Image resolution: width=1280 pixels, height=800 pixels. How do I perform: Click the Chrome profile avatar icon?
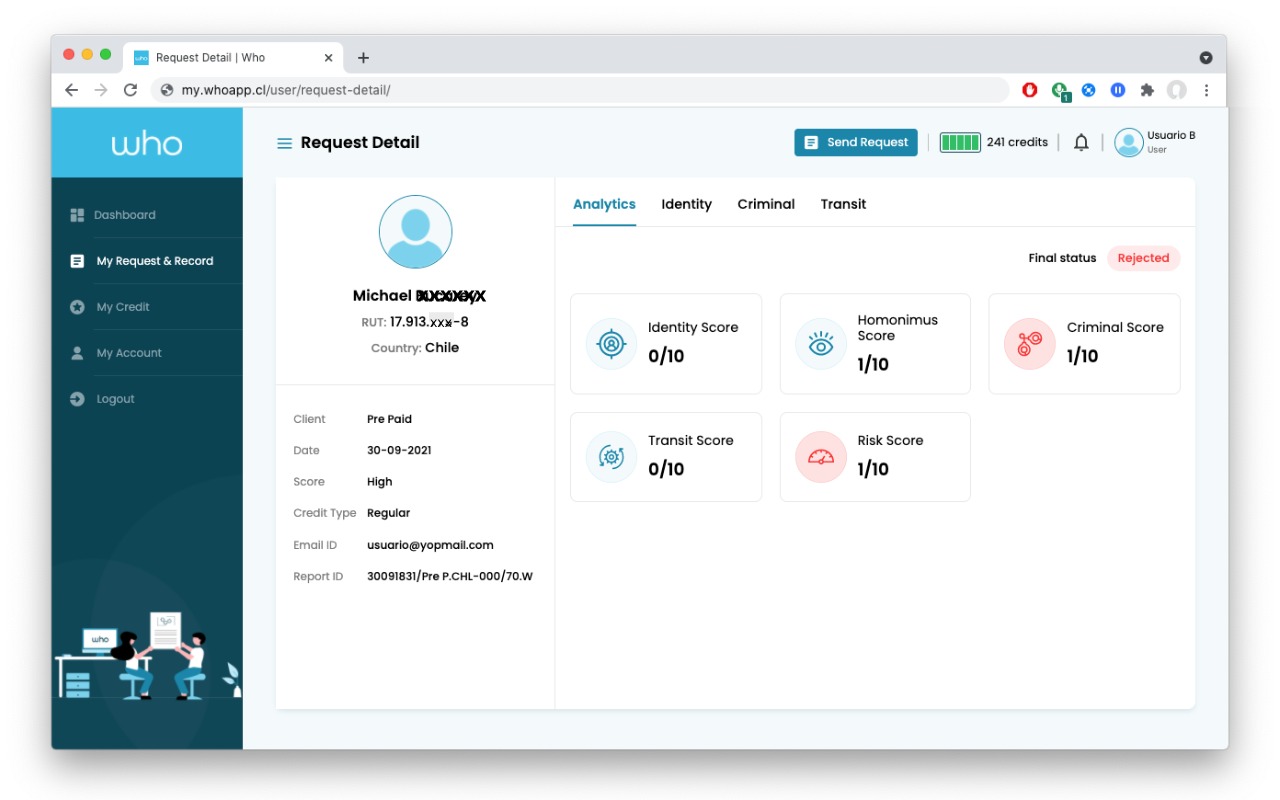(1177, 90)
